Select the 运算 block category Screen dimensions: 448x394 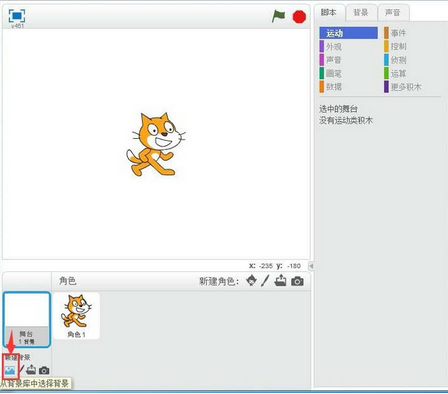[x=413, y=73]
